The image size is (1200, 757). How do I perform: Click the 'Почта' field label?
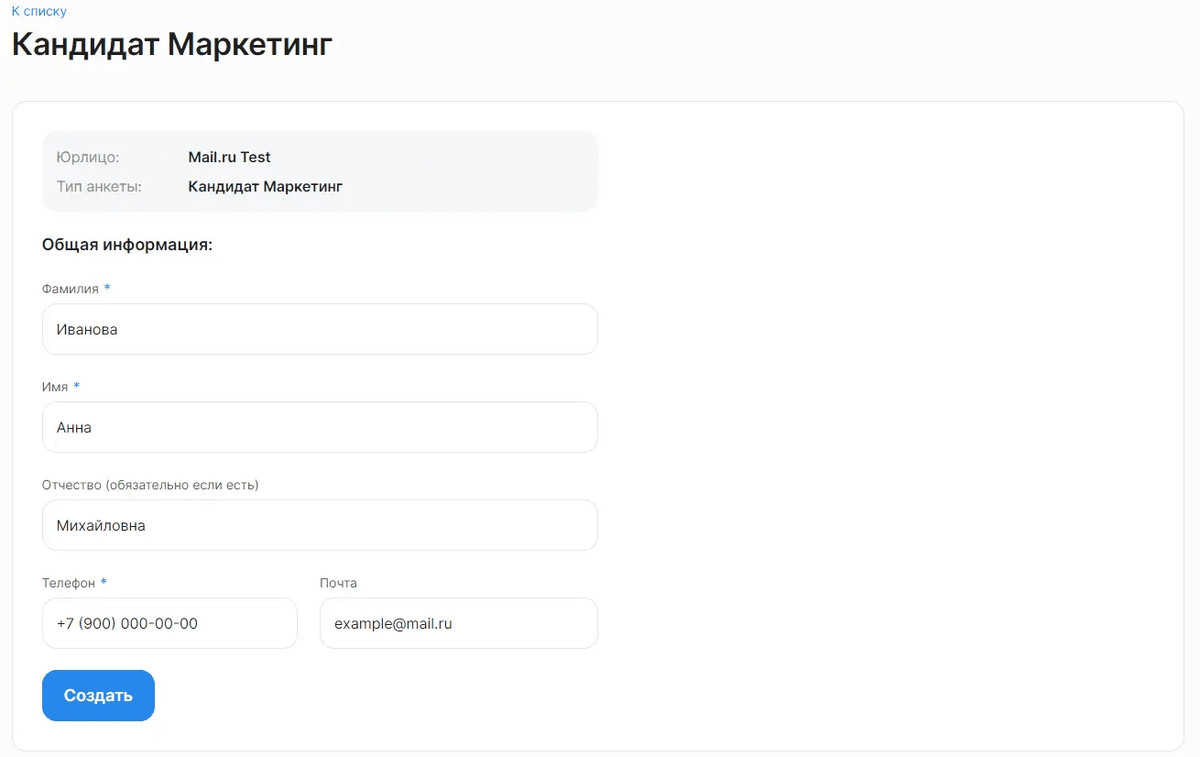pos(338,583)
